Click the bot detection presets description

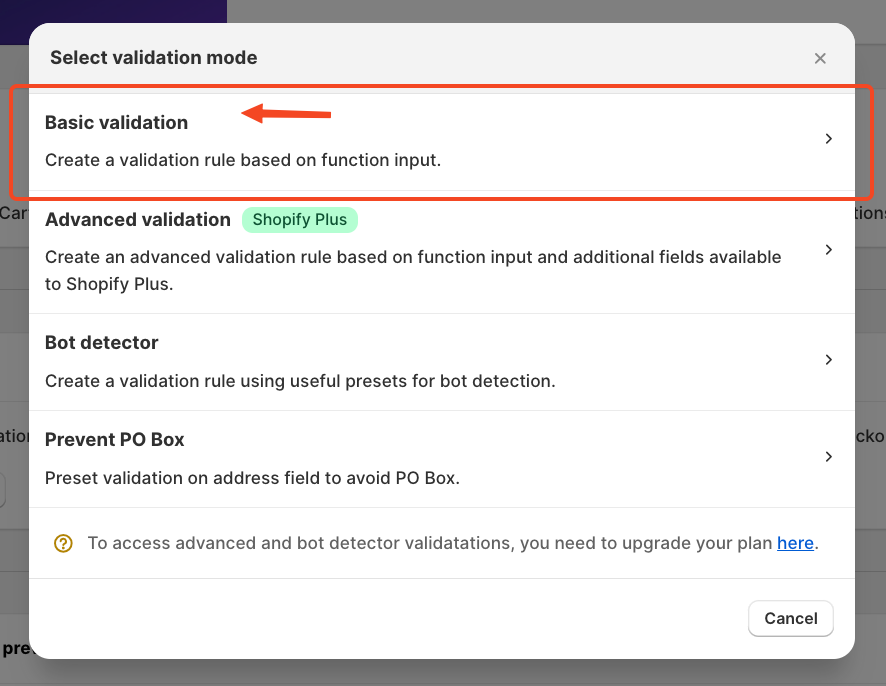[300, 381]
